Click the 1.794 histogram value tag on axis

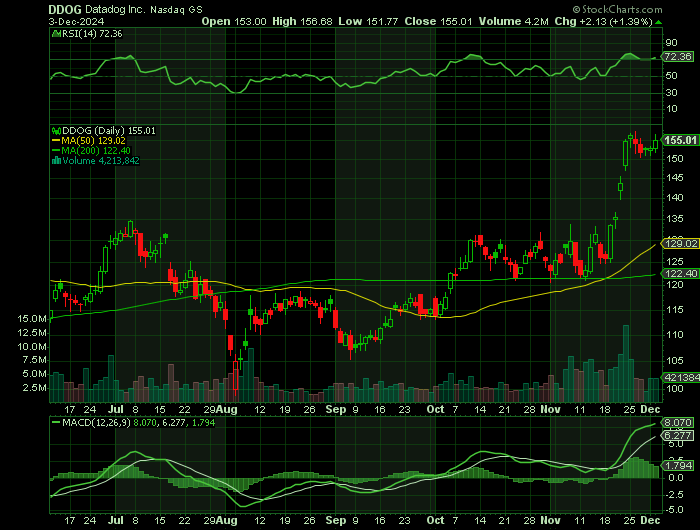pyautogui.click(x=678, y=465)
